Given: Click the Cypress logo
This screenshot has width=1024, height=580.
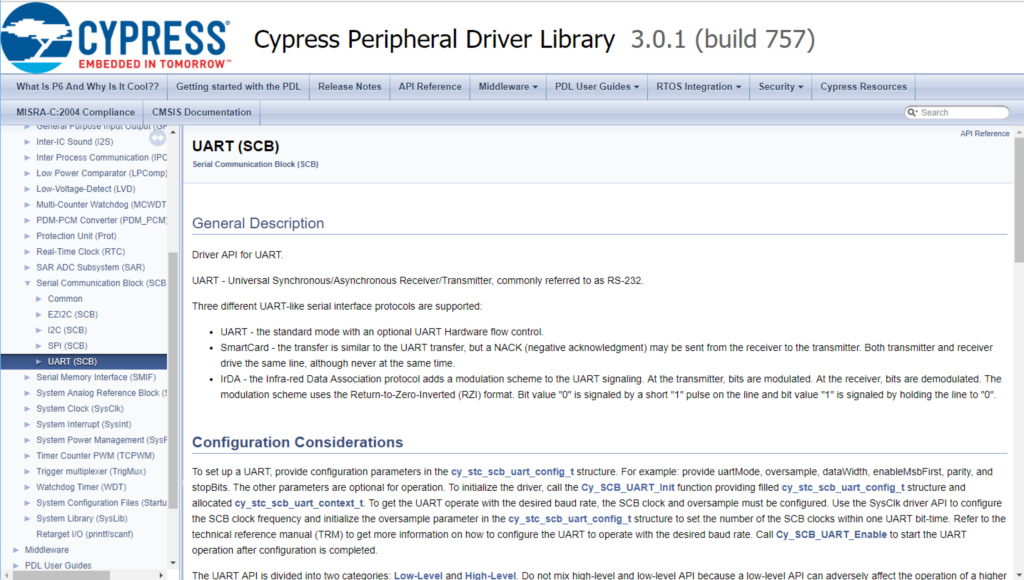Looking at the screenshot, I should pyautogui.click(x=116, y=38).
